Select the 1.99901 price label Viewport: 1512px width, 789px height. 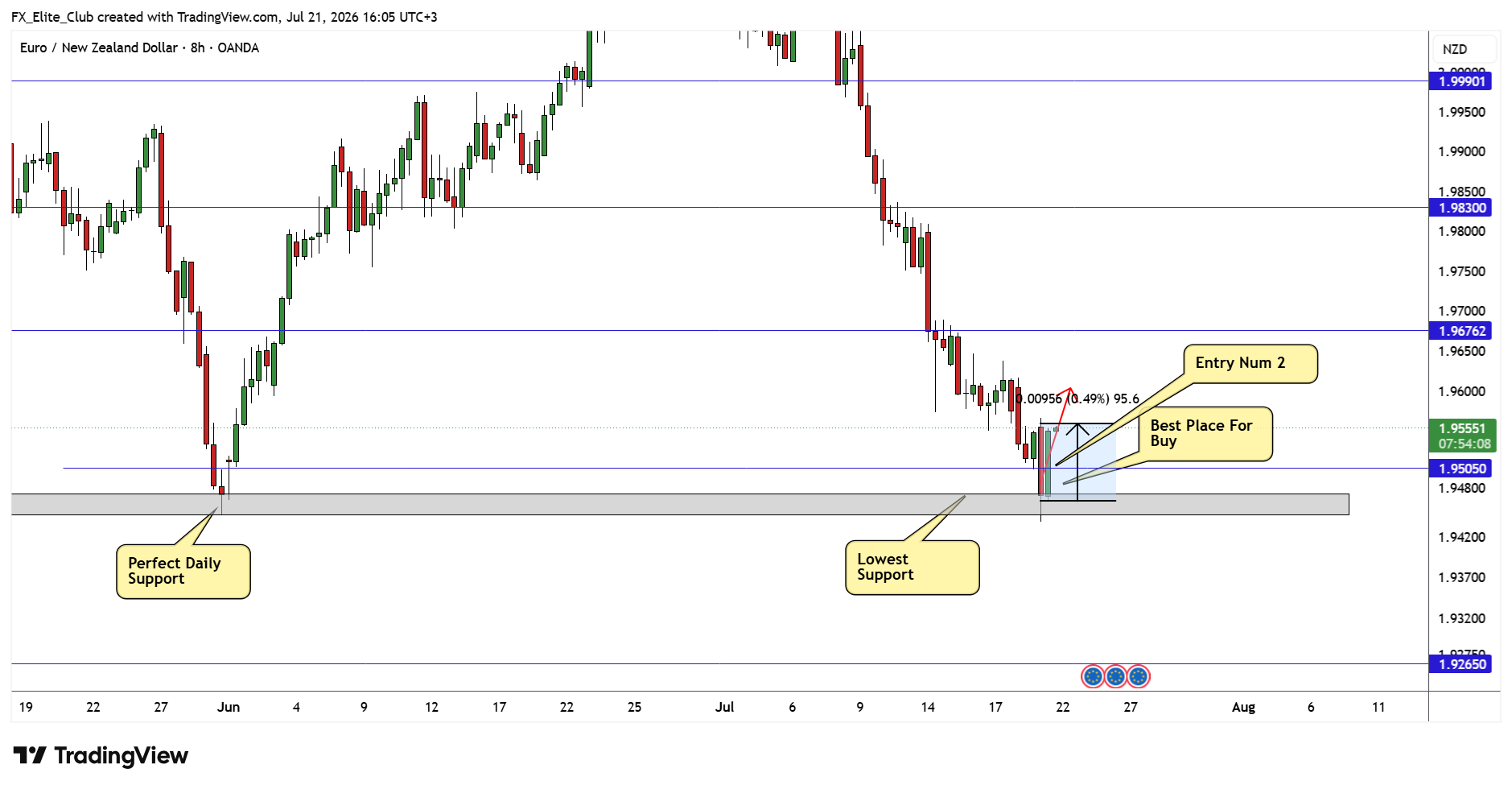(x=1461, y=81)
